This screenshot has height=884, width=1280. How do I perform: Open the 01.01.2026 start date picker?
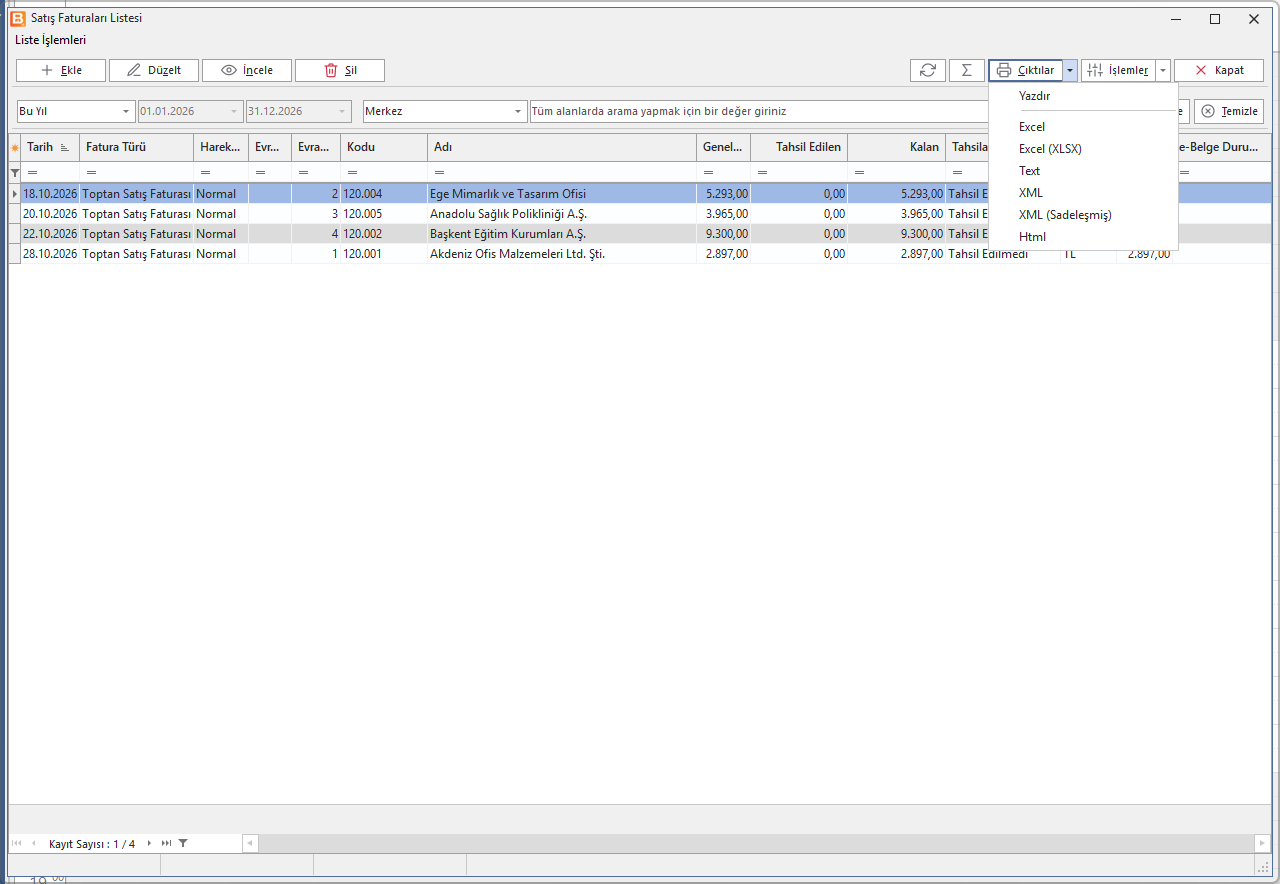pos(234,111)
